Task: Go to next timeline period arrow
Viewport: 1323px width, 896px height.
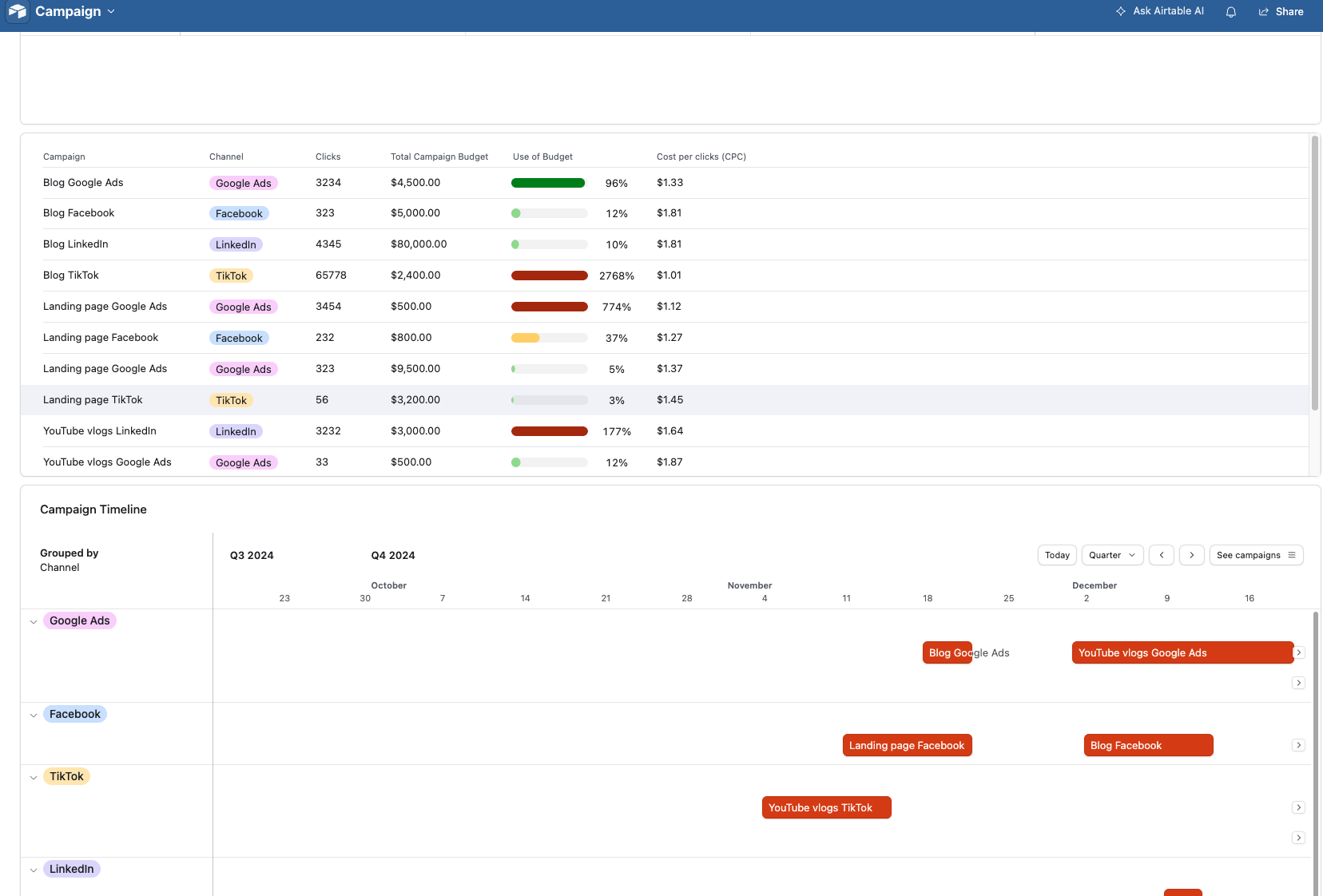Action: (1191, 555)
